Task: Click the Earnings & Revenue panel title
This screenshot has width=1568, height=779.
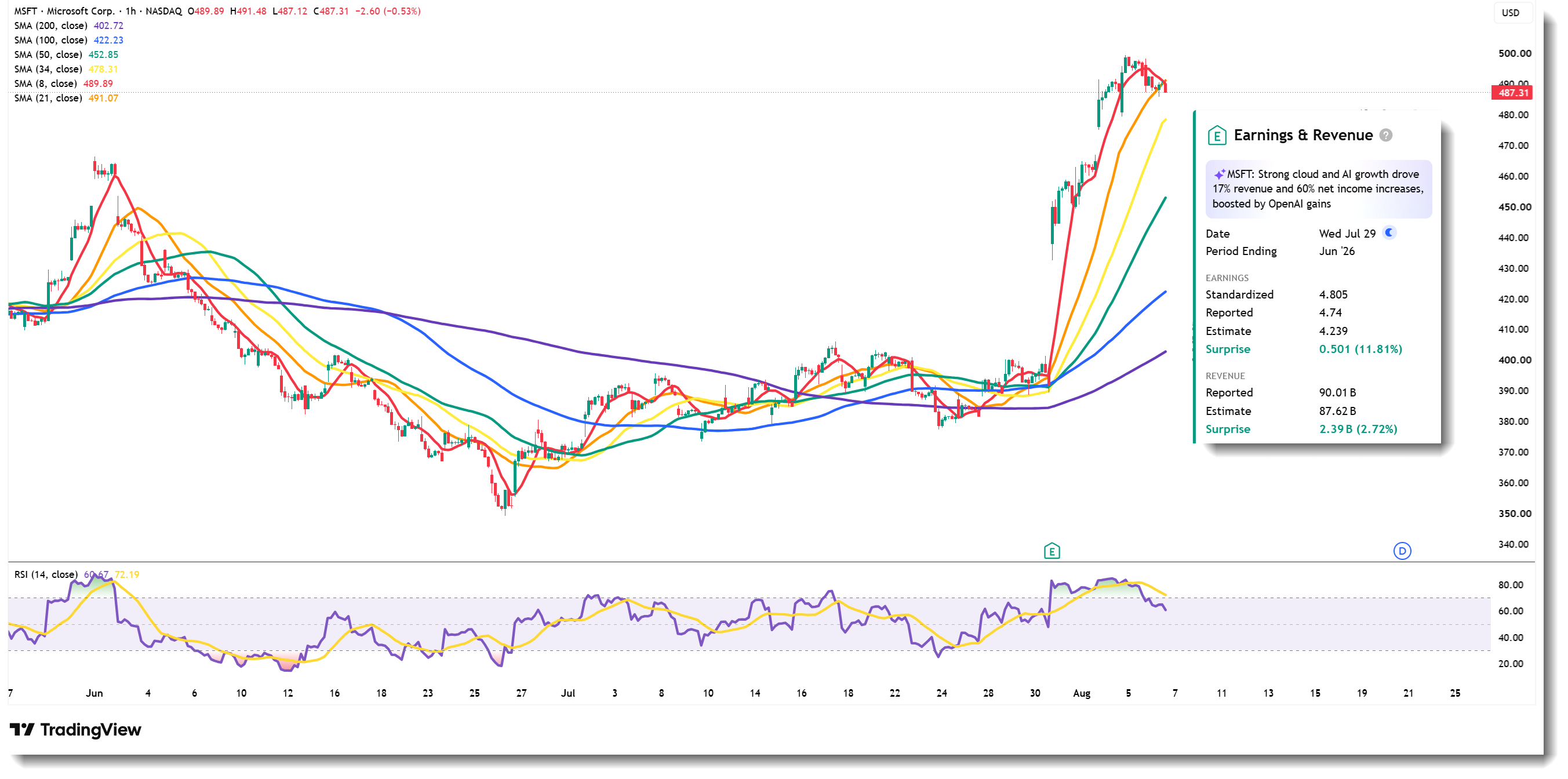Action: pos(1303,135)
